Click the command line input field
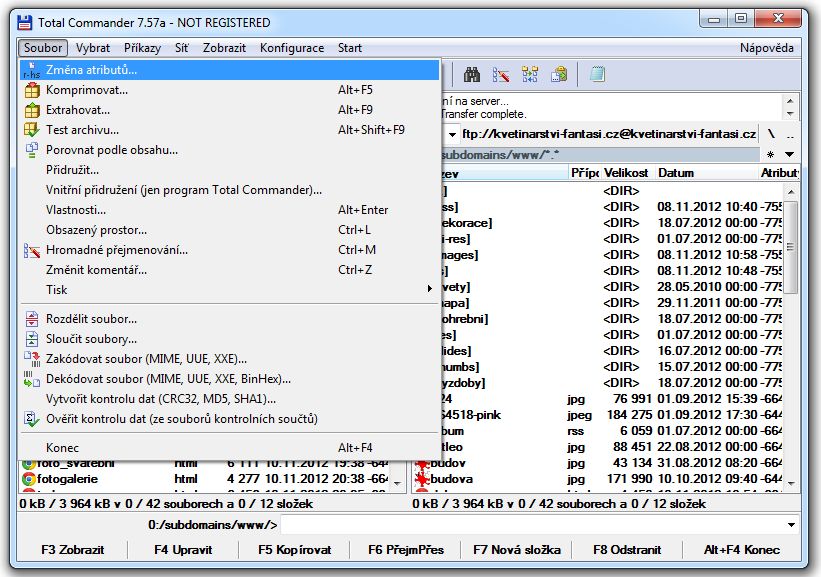The height and width of the screenshot is (577, 821). tap(530, 525)
